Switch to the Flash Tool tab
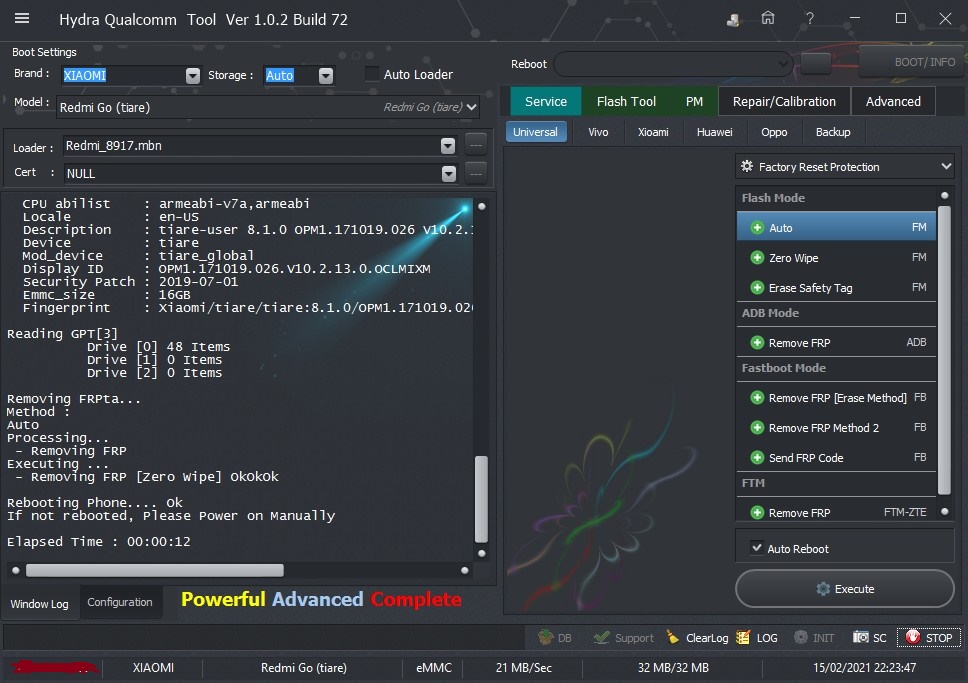 (x=626, y=101)
